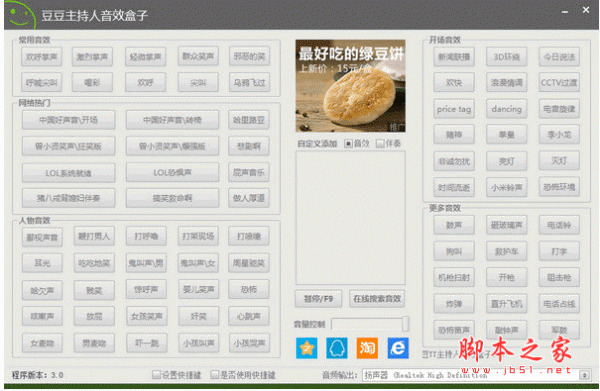Image resolution: width=600 pixels, height=391 pixels.
Task: Play 中国好声音\开场 opening sound
Action: [x=68, y=120]
